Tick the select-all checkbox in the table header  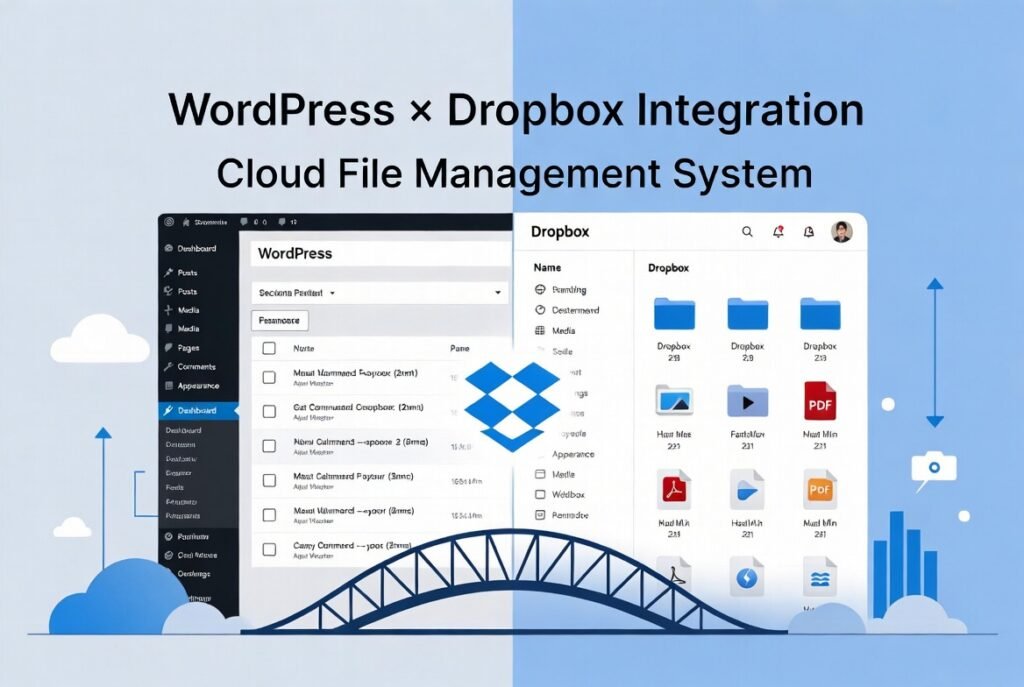click(x=269, y=348)
